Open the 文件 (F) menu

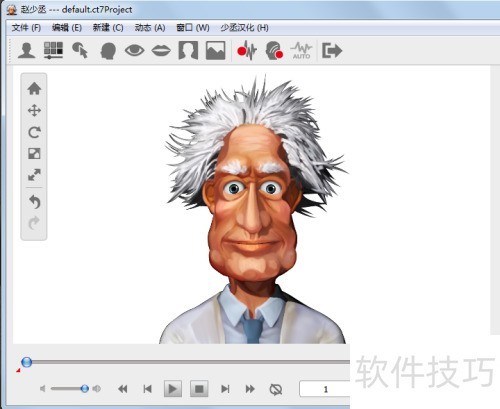tap(26, 28)
